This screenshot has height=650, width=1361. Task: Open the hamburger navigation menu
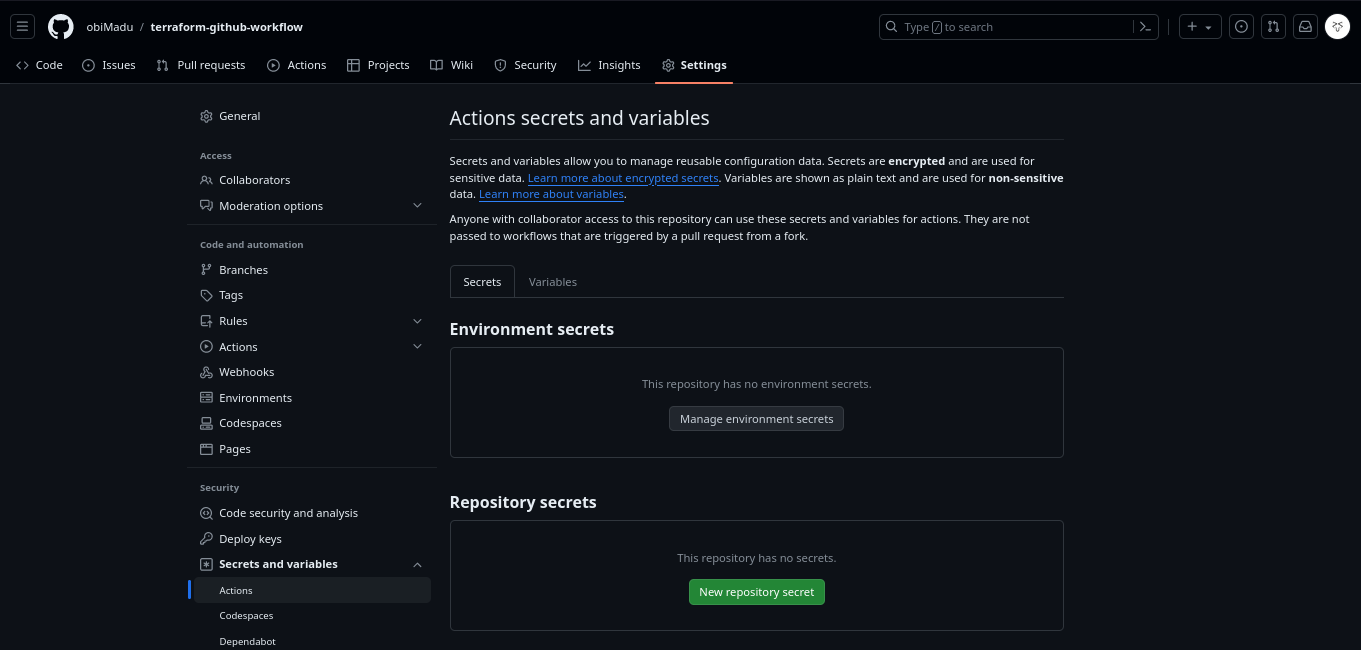pos(23,27)
